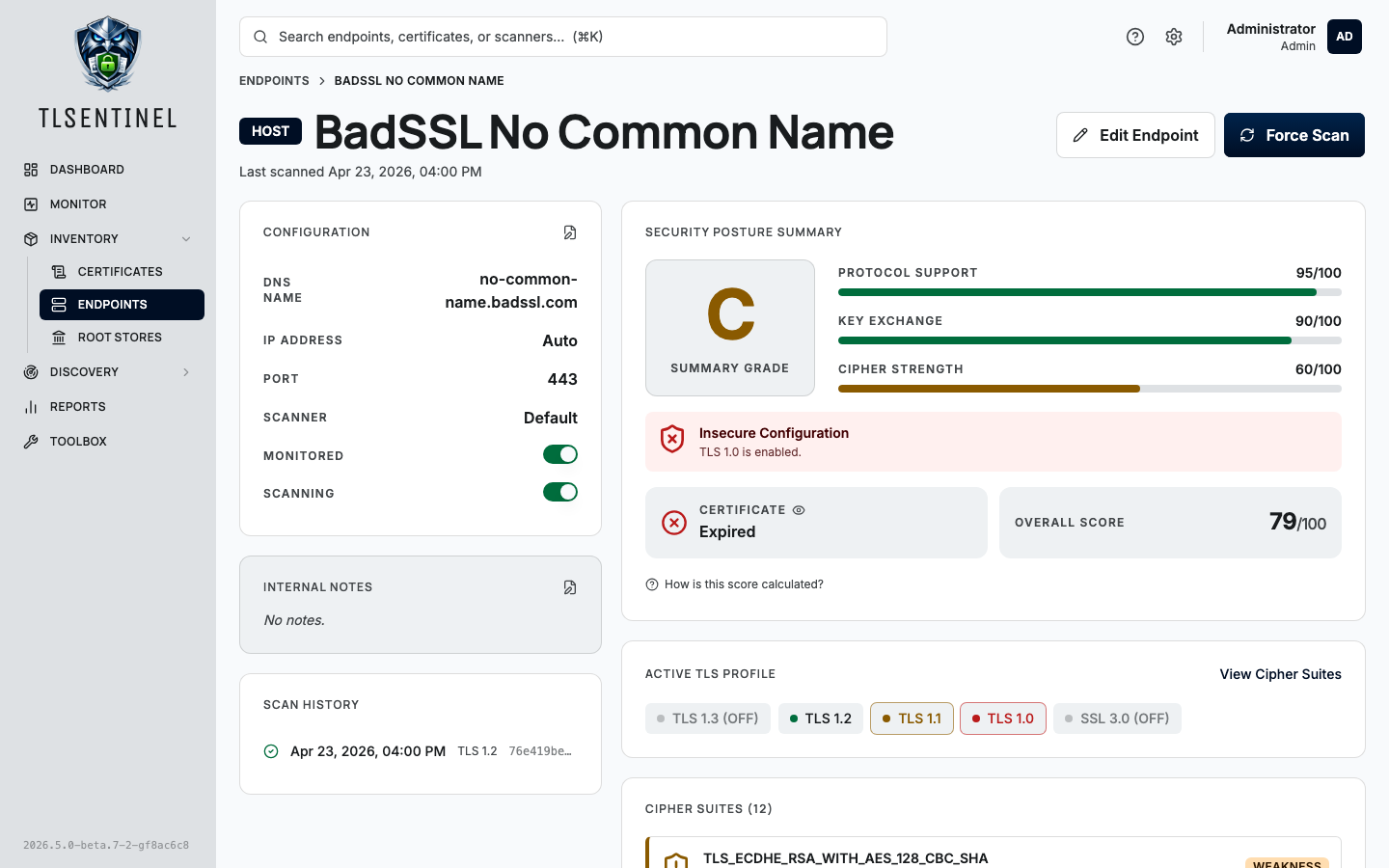The height and width of the screenshot is (868, 1389).
Task: Click How is this score calculated link
Action: click(744, 584)
